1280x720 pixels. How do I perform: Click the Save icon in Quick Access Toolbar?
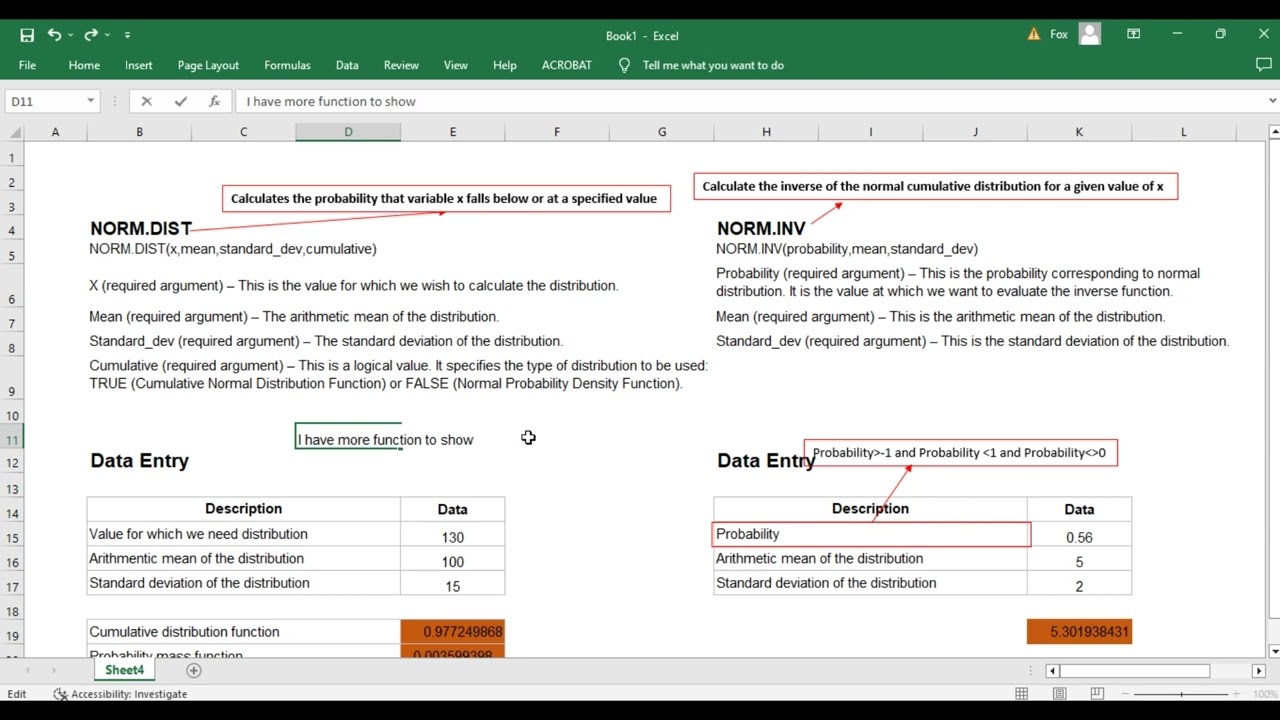[x=27, y=35]
